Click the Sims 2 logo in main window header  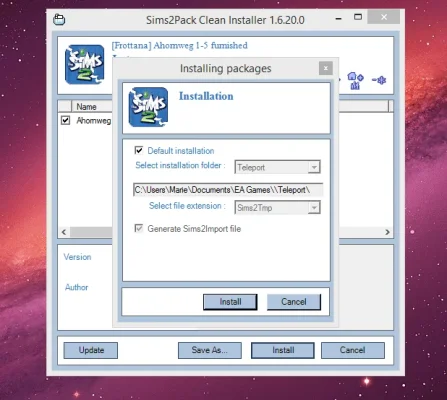[85, 65]
